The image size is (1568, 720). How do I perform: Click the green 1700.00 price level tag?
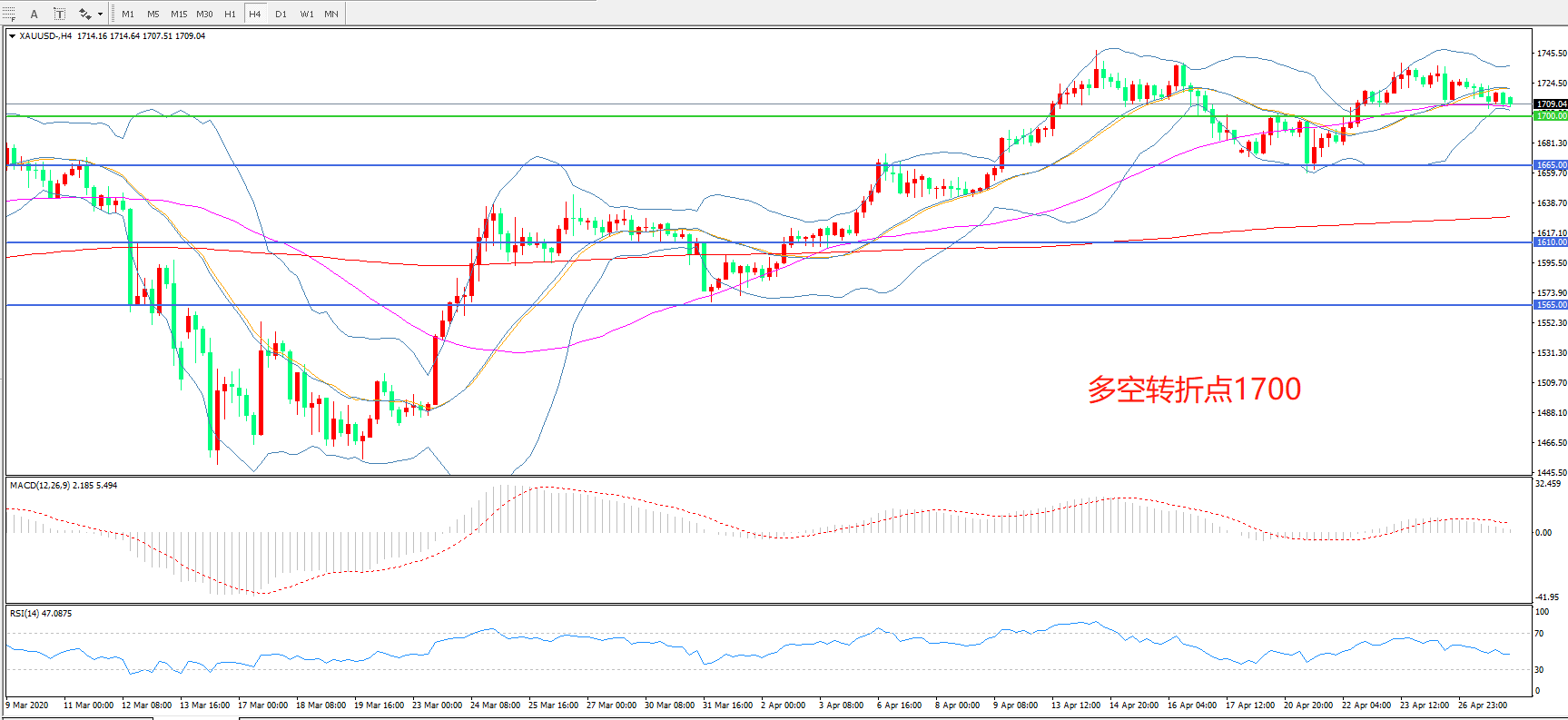pyautogui.click(x=1551, y=116)
